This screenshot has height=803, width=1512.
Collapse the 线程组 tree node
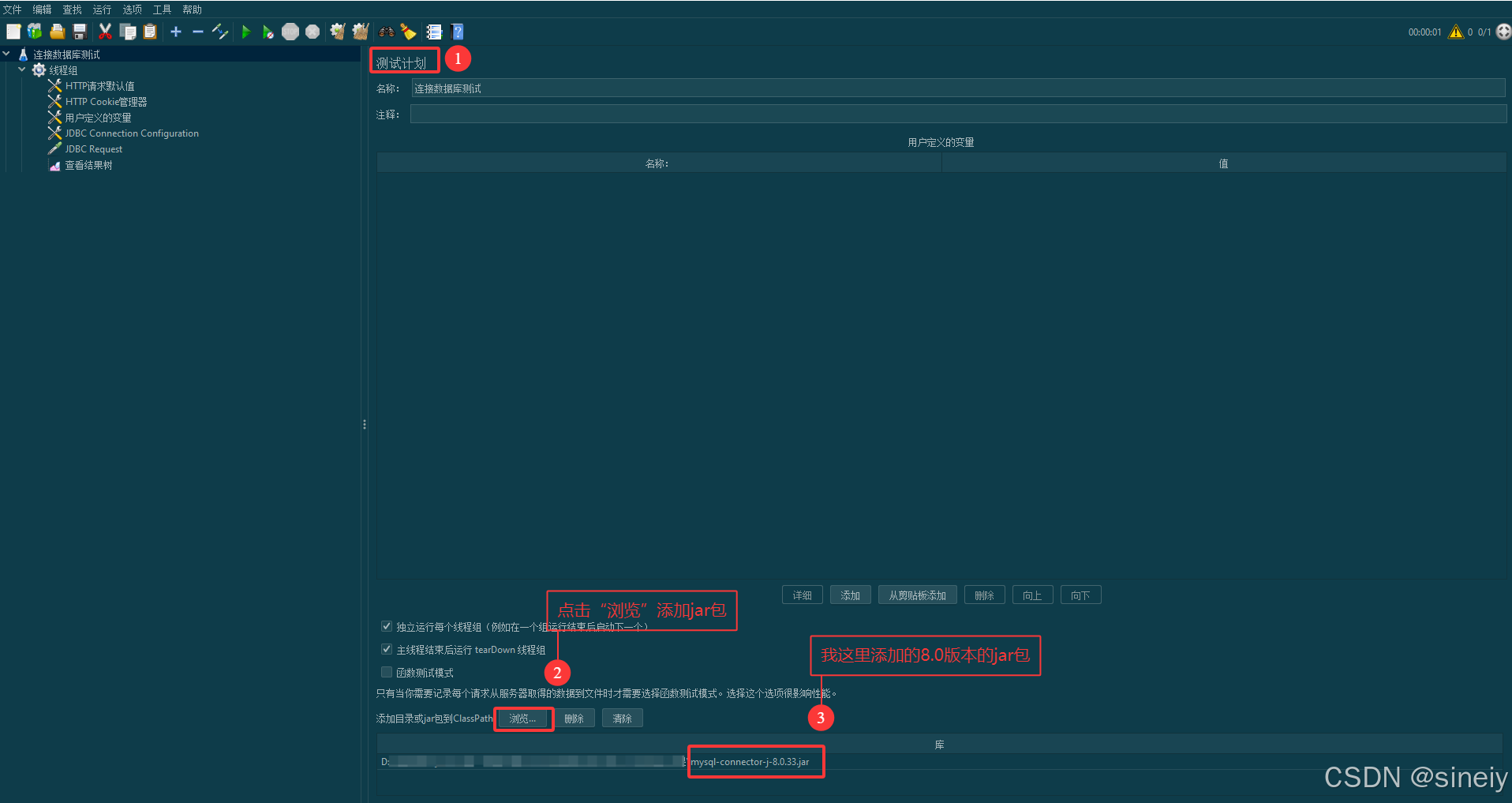click(x=22, y=69)
